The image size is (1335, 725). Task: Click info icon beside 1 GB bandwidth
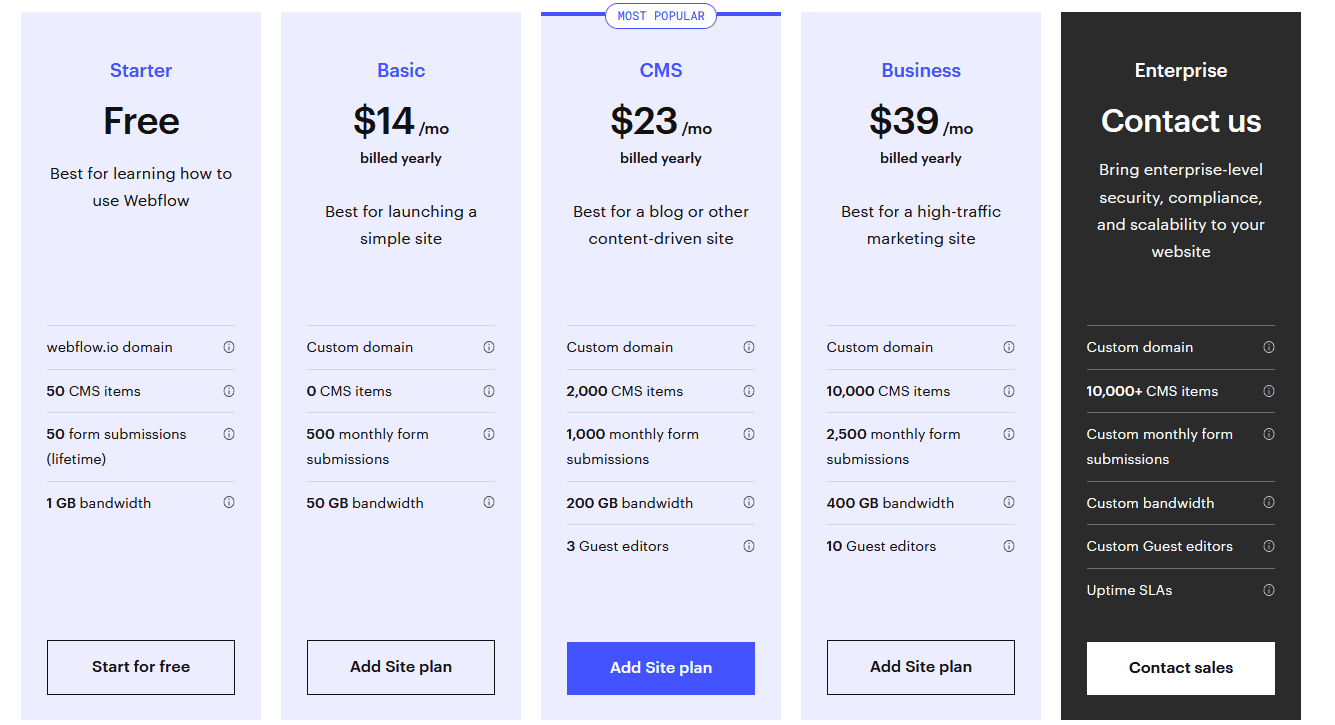[x=229, y=503]
